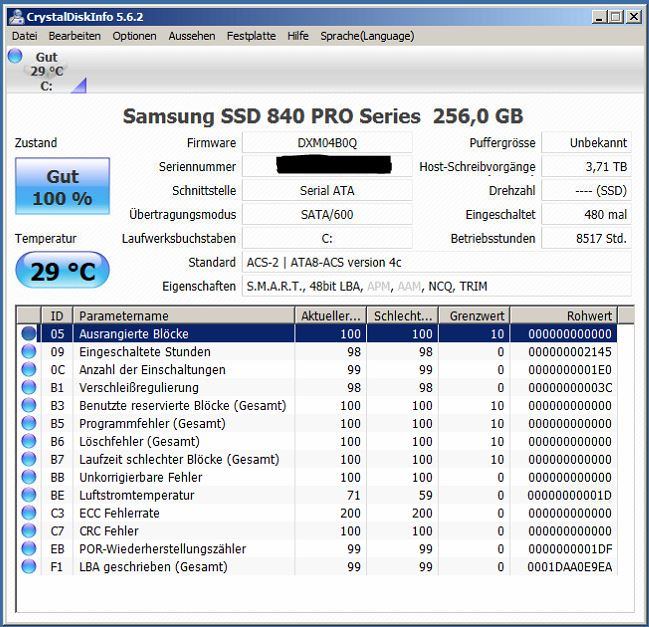Screen dimensions: 649x627
Task: Click the Host-Schreibvorgänge value 3,71 TB
Action: 587,167
